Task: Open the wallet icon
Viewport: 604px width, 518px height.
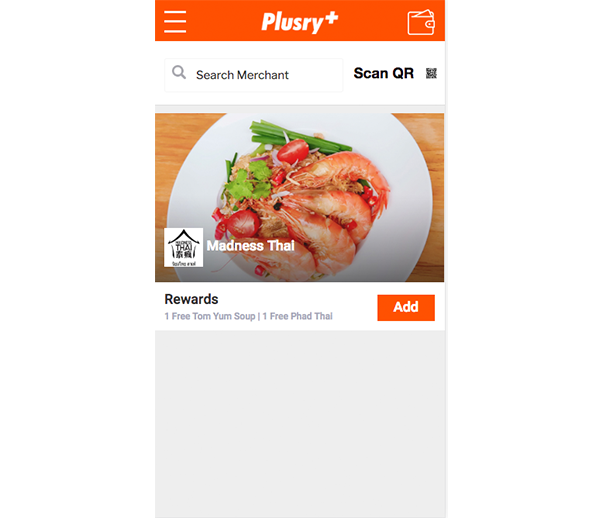Action: tap(421, 22)
